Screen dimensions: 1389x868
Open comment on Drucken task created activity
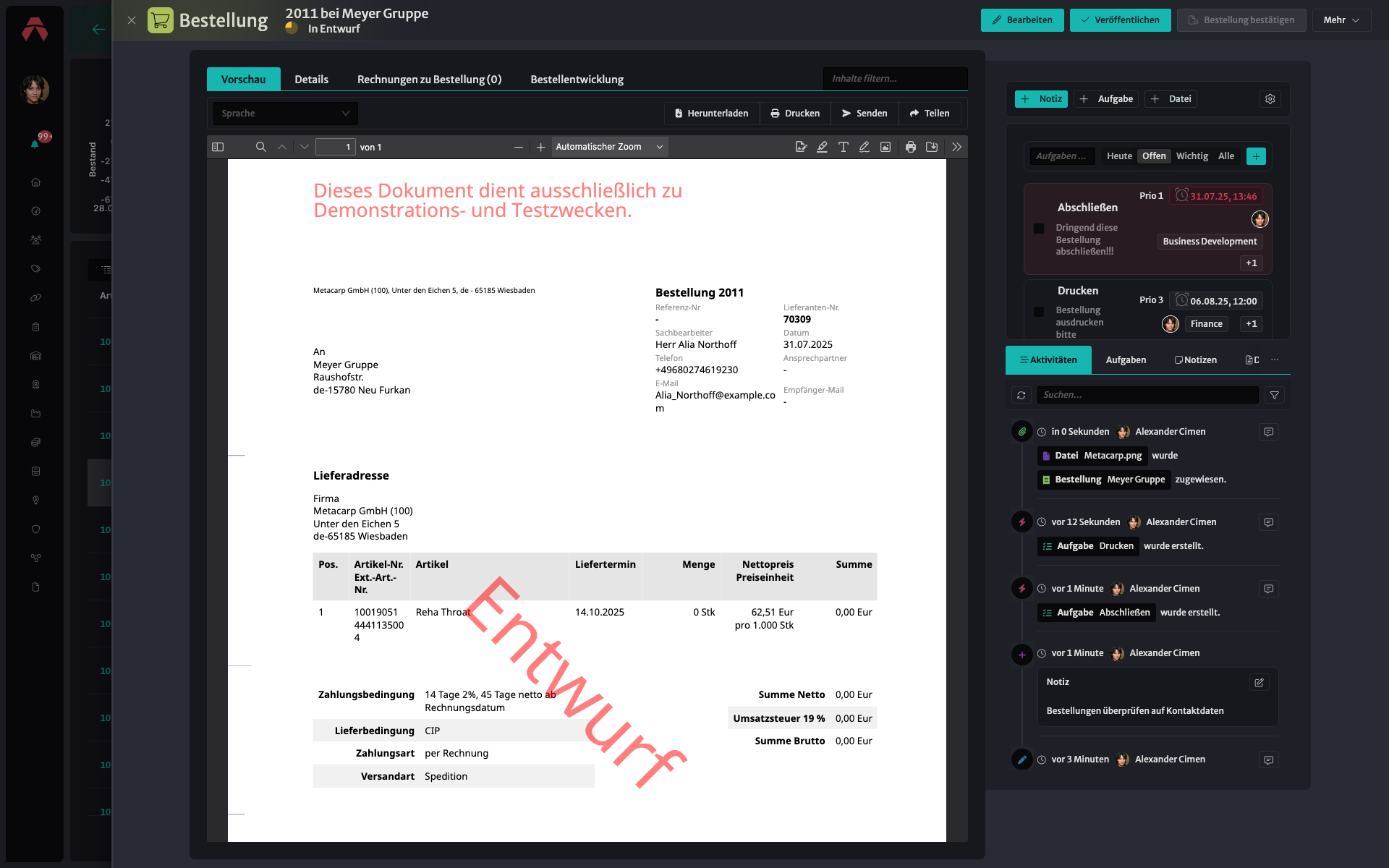1268,522
